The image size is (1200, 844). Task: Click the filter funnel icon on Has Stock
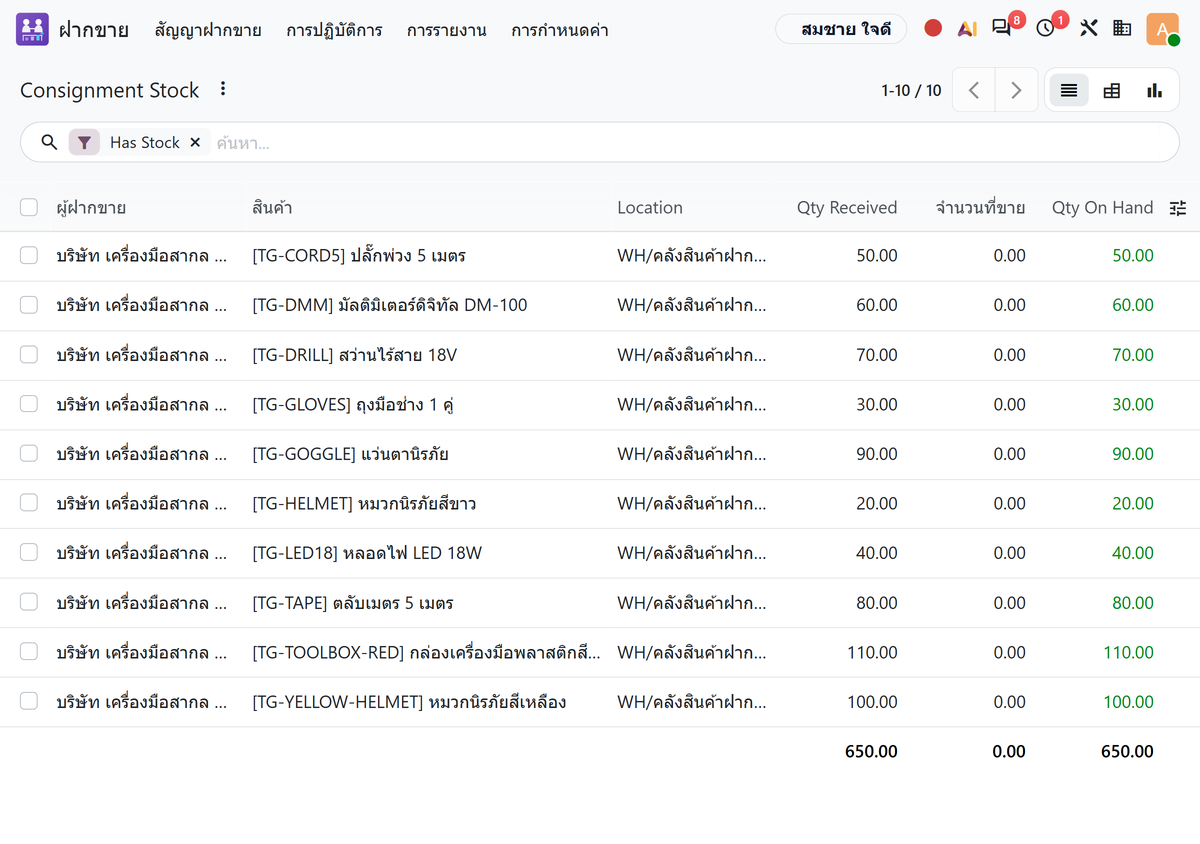85,142
